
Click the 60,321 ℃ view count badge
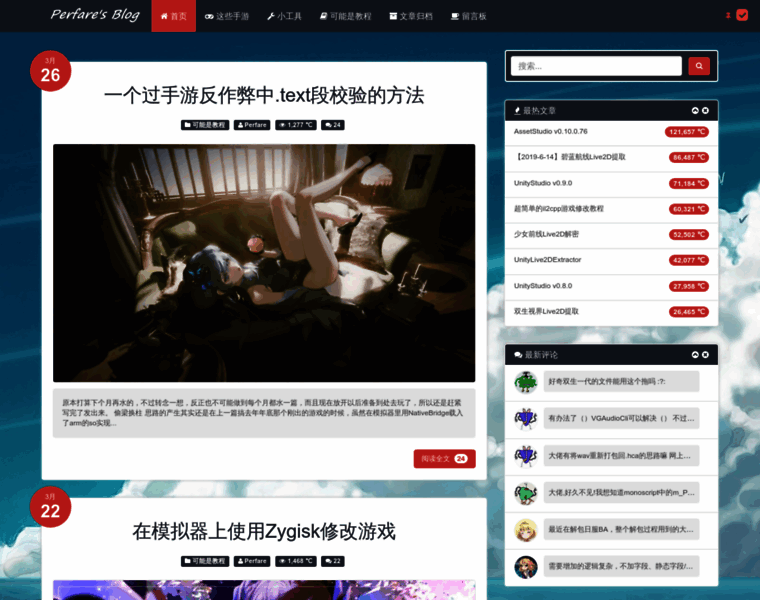click(688, 209)
